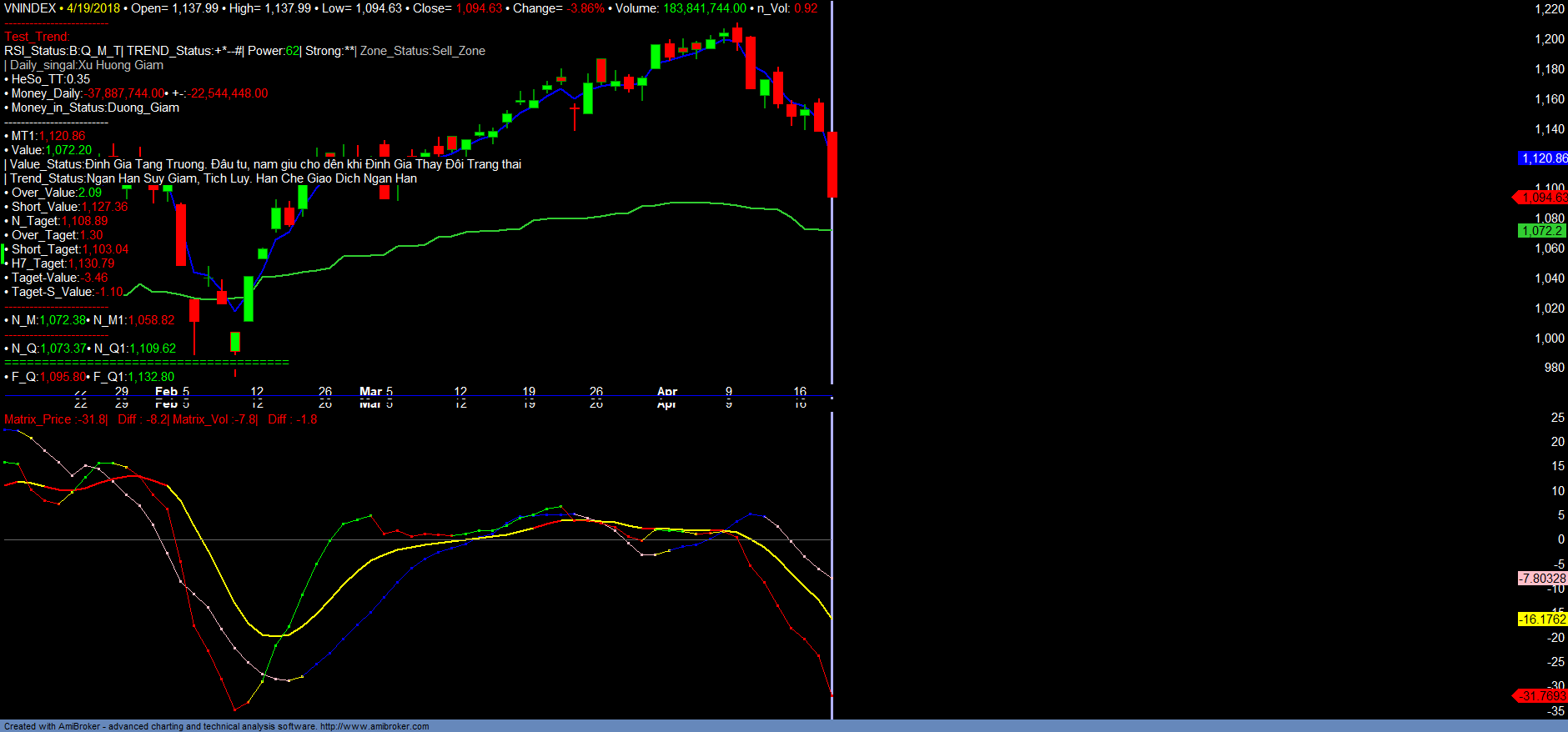Click the 1,200 level on price axis
This screenshot has width=1568, height=732.
pos(1550,39)
